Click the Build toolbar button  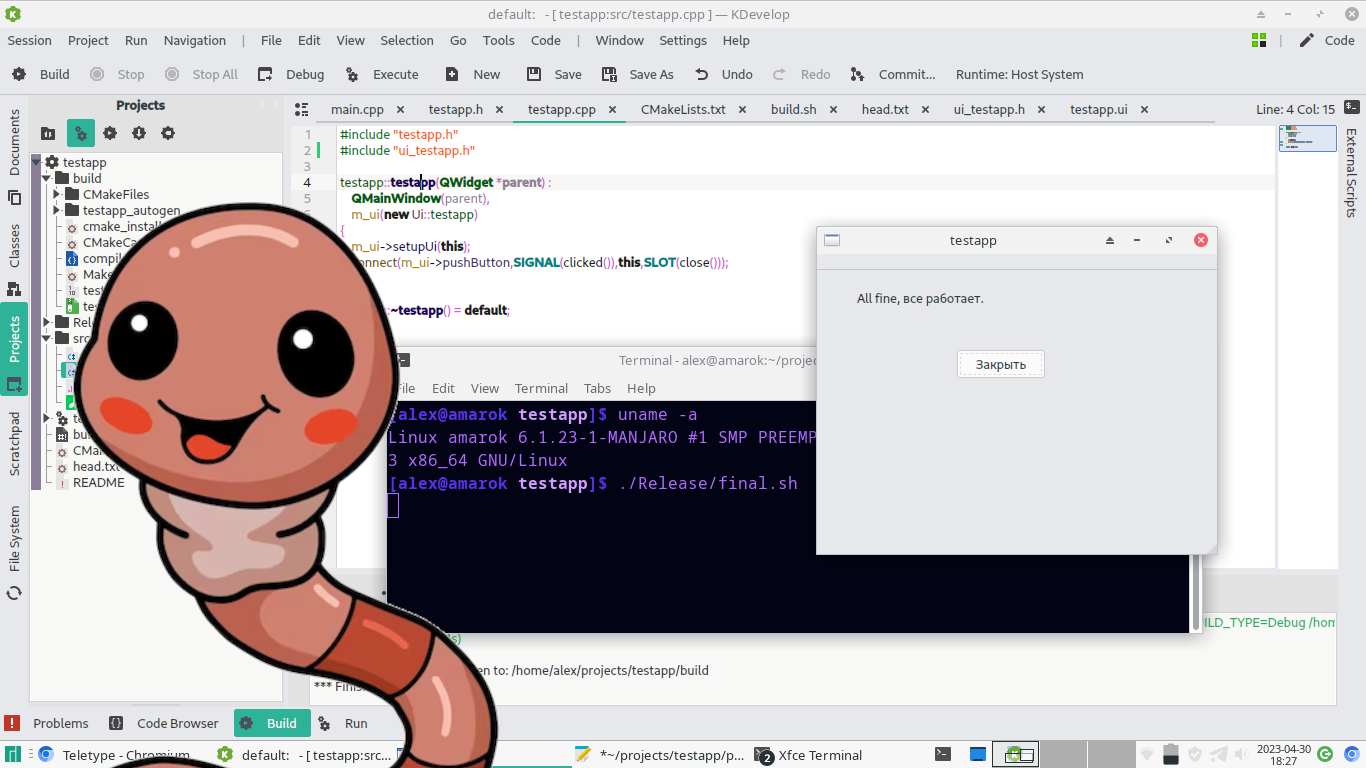click(x=41, y=74)
